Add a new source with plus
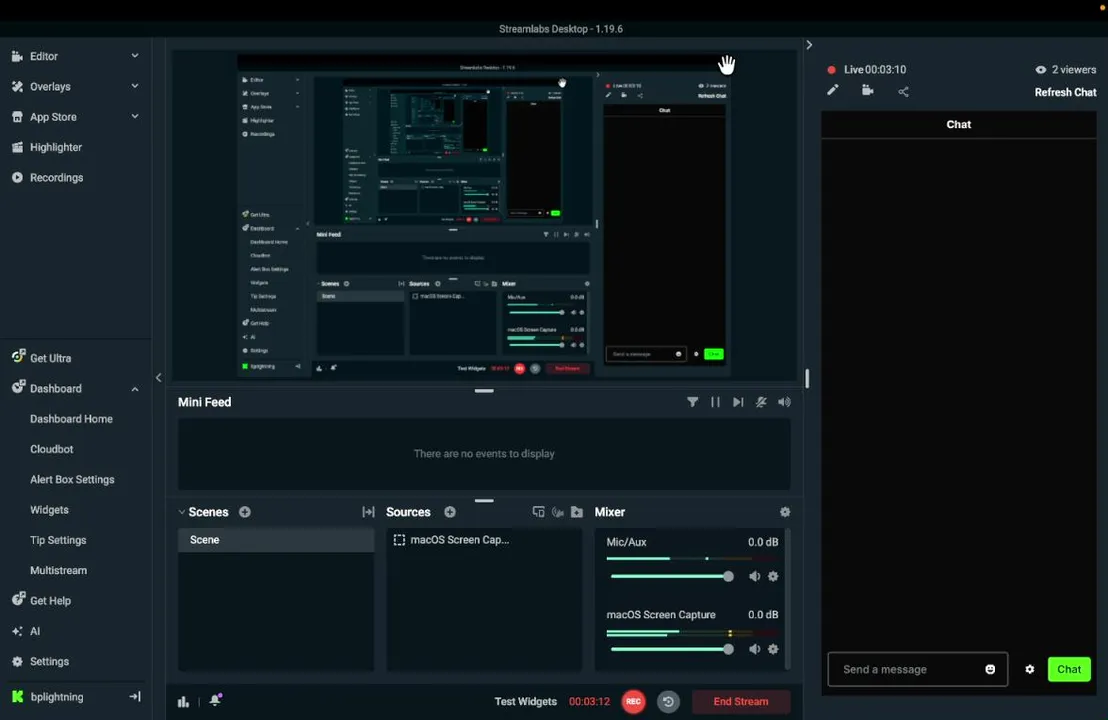 (x=449, y=512)
